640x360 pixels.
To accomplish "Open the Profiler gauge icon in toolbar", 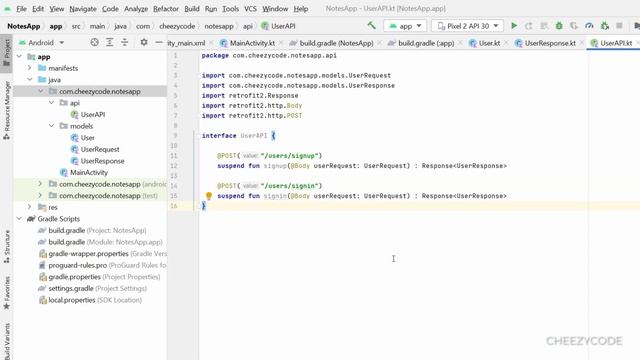I will 589,26.
